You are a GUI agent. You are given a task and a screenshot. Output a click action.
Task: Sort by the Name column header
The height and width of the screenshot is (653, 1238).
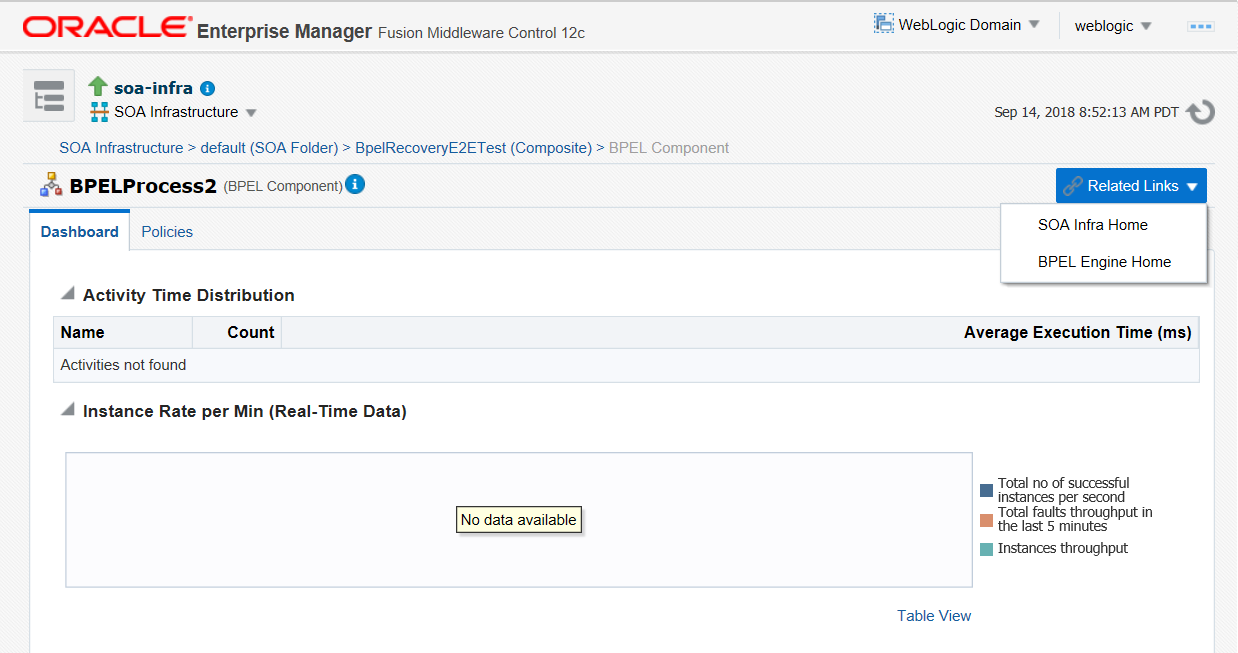[x=123, y=333]
